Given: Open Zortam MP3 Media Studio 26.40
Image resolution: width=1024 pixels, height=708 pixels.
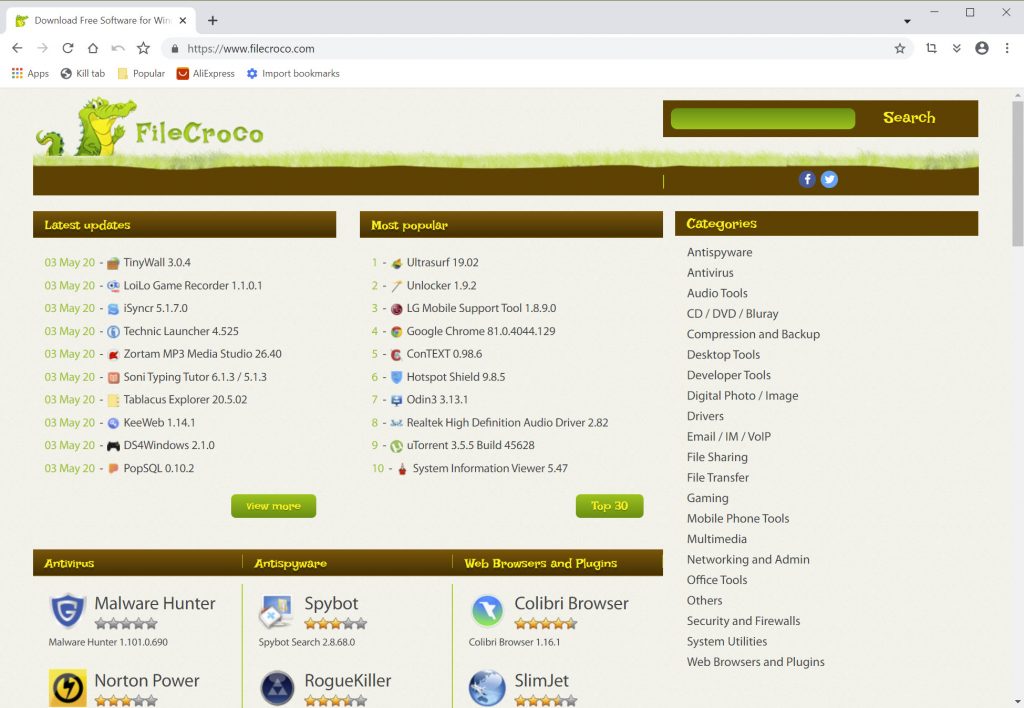Looking at the screenshot, I should 202,354.
